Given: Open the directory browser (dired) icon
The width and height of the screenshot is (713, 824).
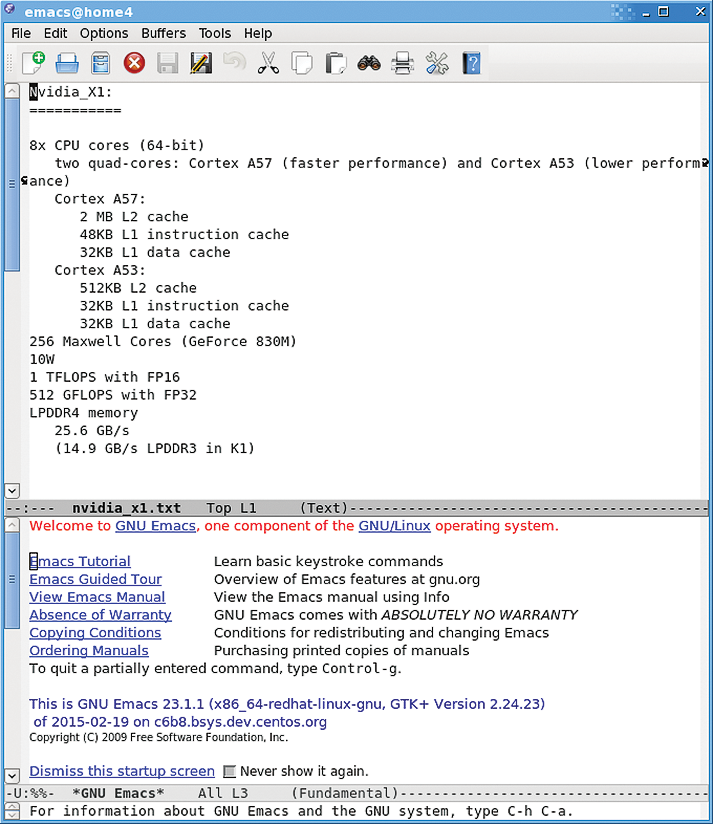Looking at the screenshot, I should 100,64.
